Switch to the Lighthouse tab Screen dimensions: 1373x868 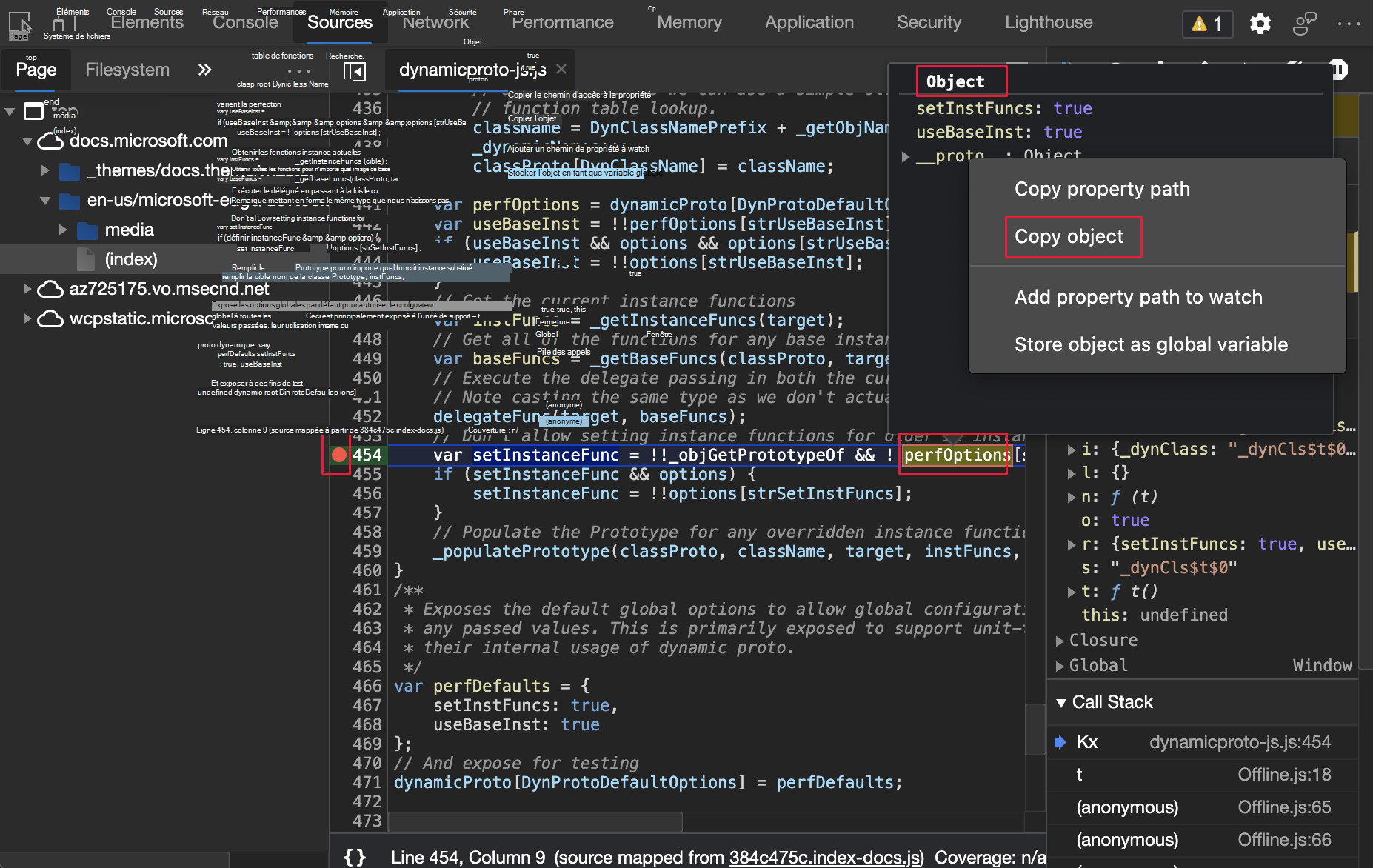(x=1048, y=22)
